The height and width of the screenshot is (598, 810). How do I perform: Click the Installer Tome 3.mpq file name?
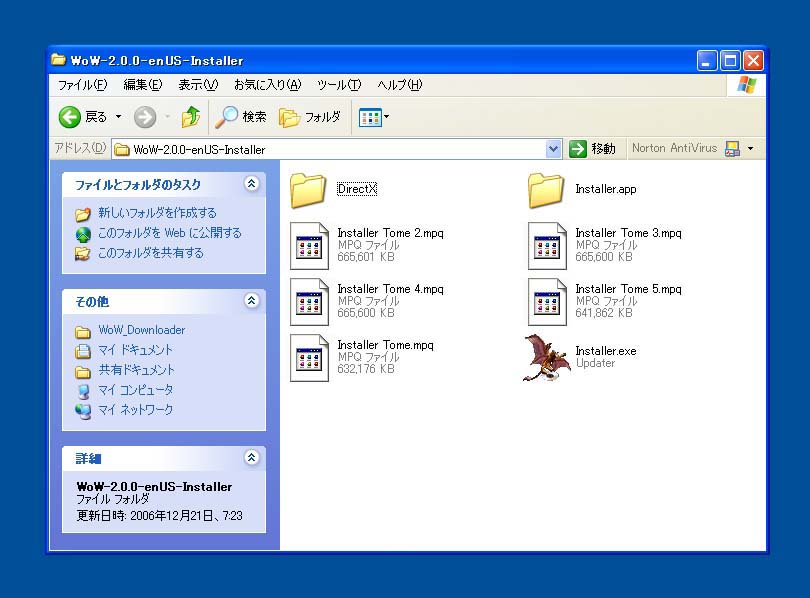(x=629, y=233)
